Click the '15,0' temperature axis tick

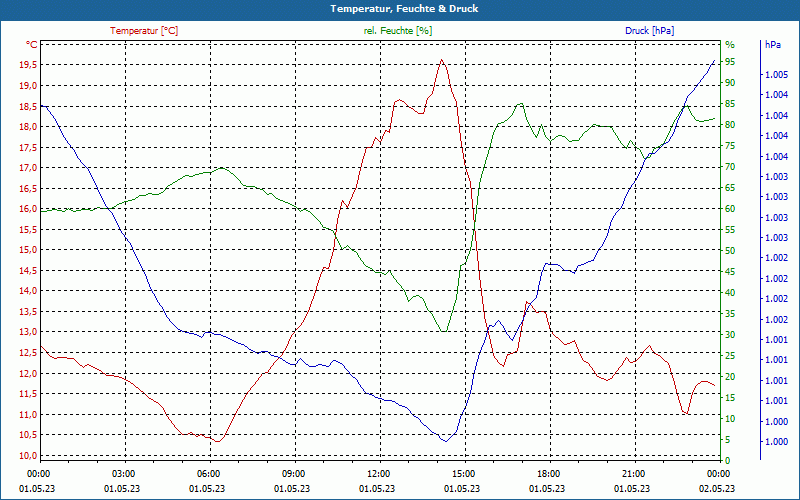(28, 250)
